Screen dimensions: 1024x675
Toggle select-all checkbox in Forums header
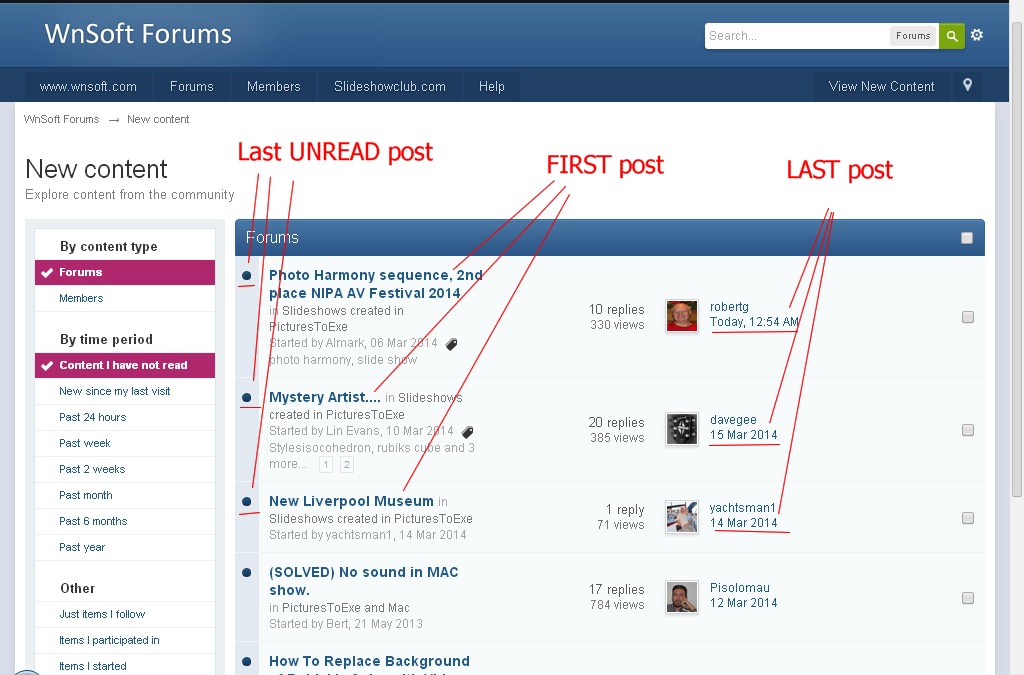pos(966,238)
